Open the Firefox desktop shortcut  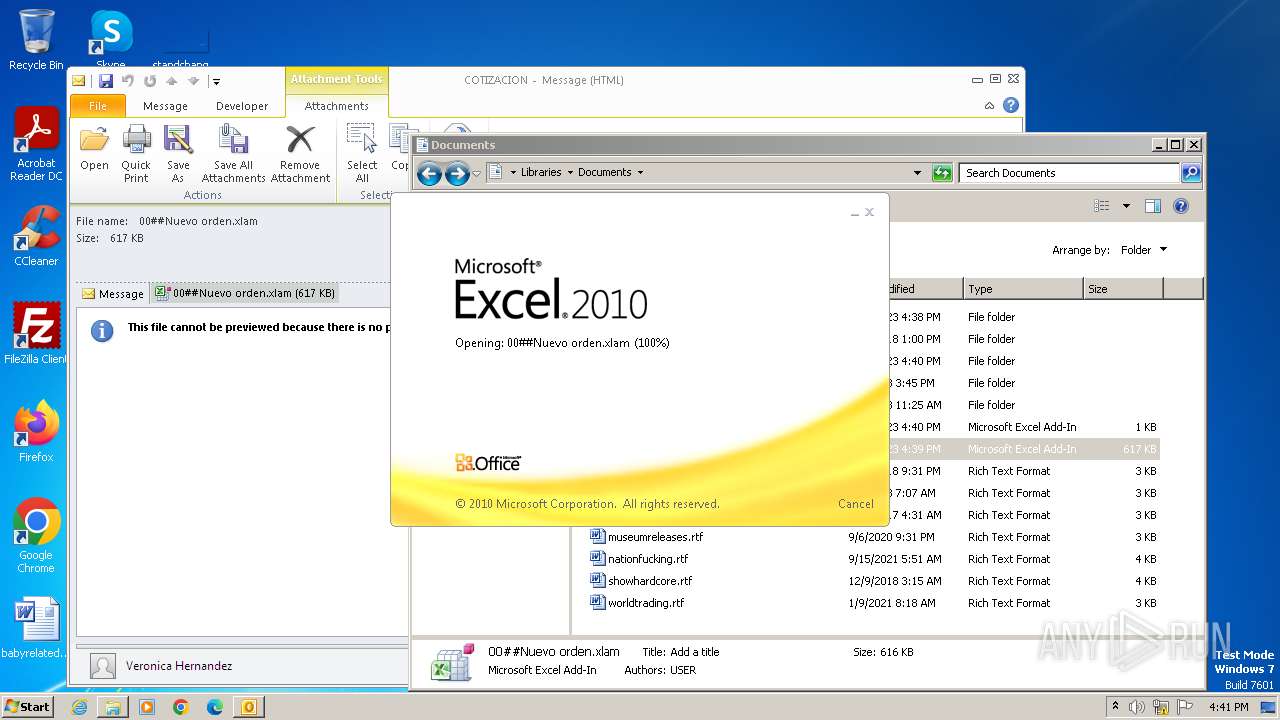tap(36, 432)
